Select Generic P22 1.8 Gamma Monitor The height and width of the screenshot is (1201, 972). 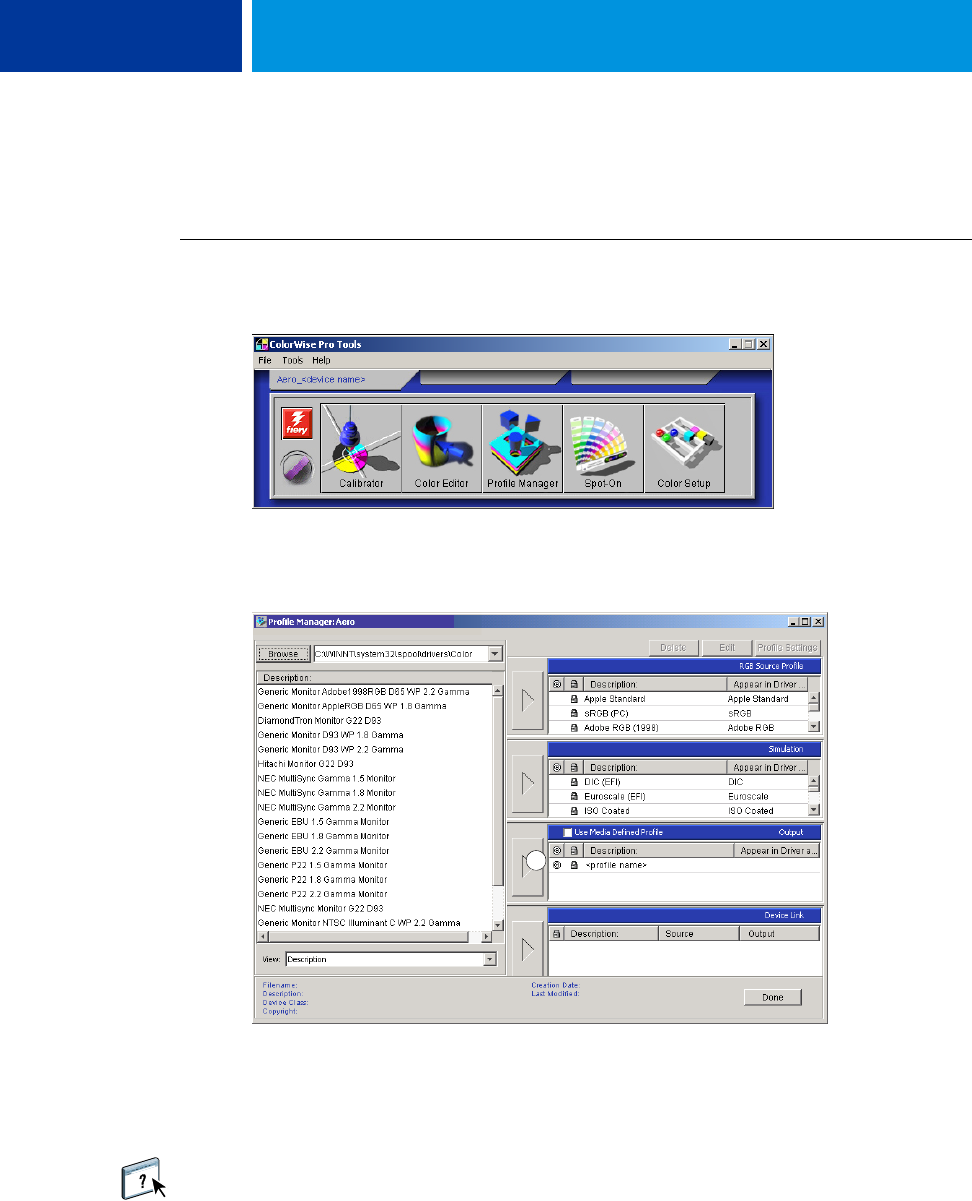pos(323,879)
